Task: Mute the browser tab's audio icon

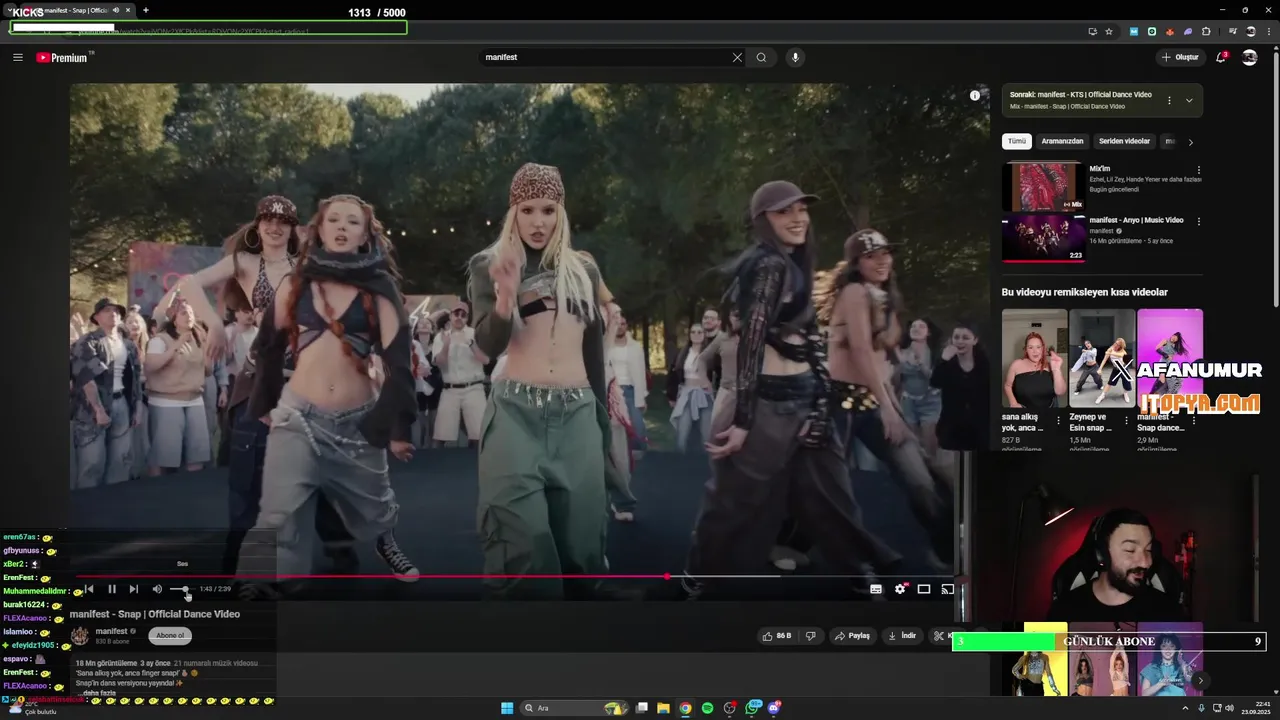Action: (116, 10)
